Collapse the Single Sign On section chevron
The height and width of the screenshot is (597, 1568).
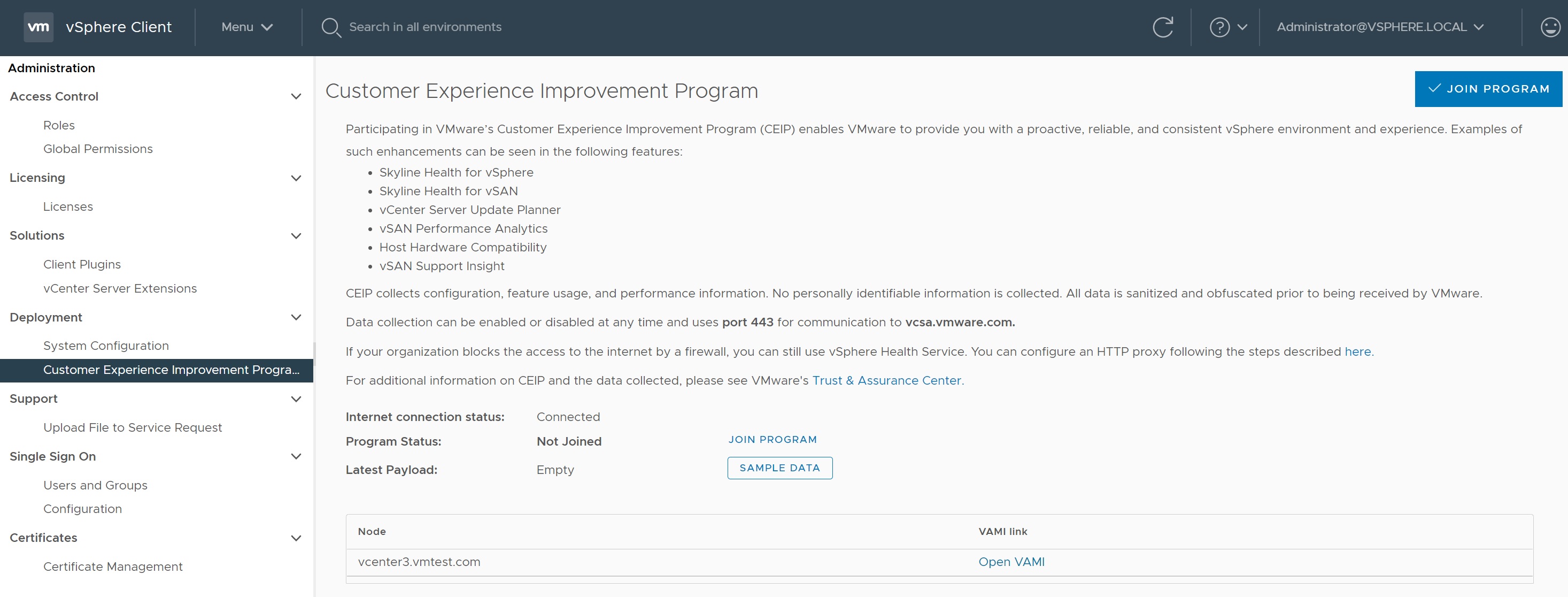[x=296, y=456]
